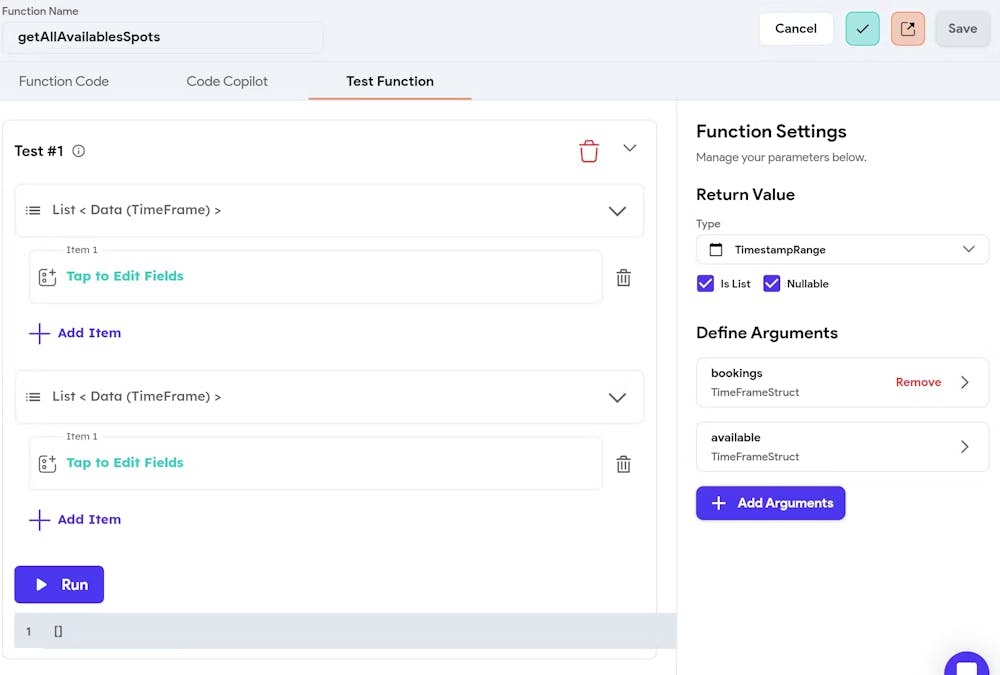
Task: Remove the bookings argument
Action: 918,382
